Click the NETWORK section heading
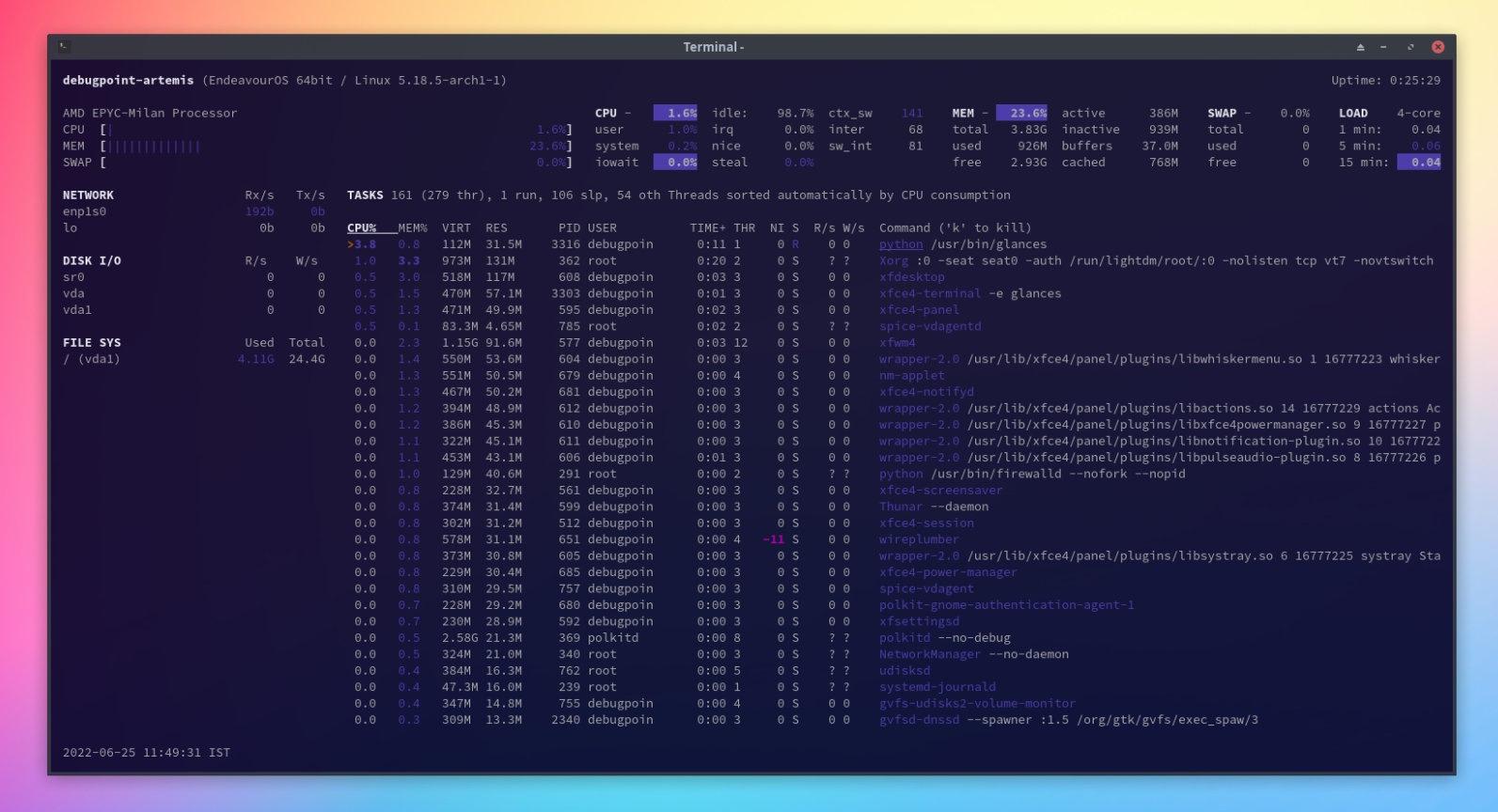 click(x=88, y=195)
